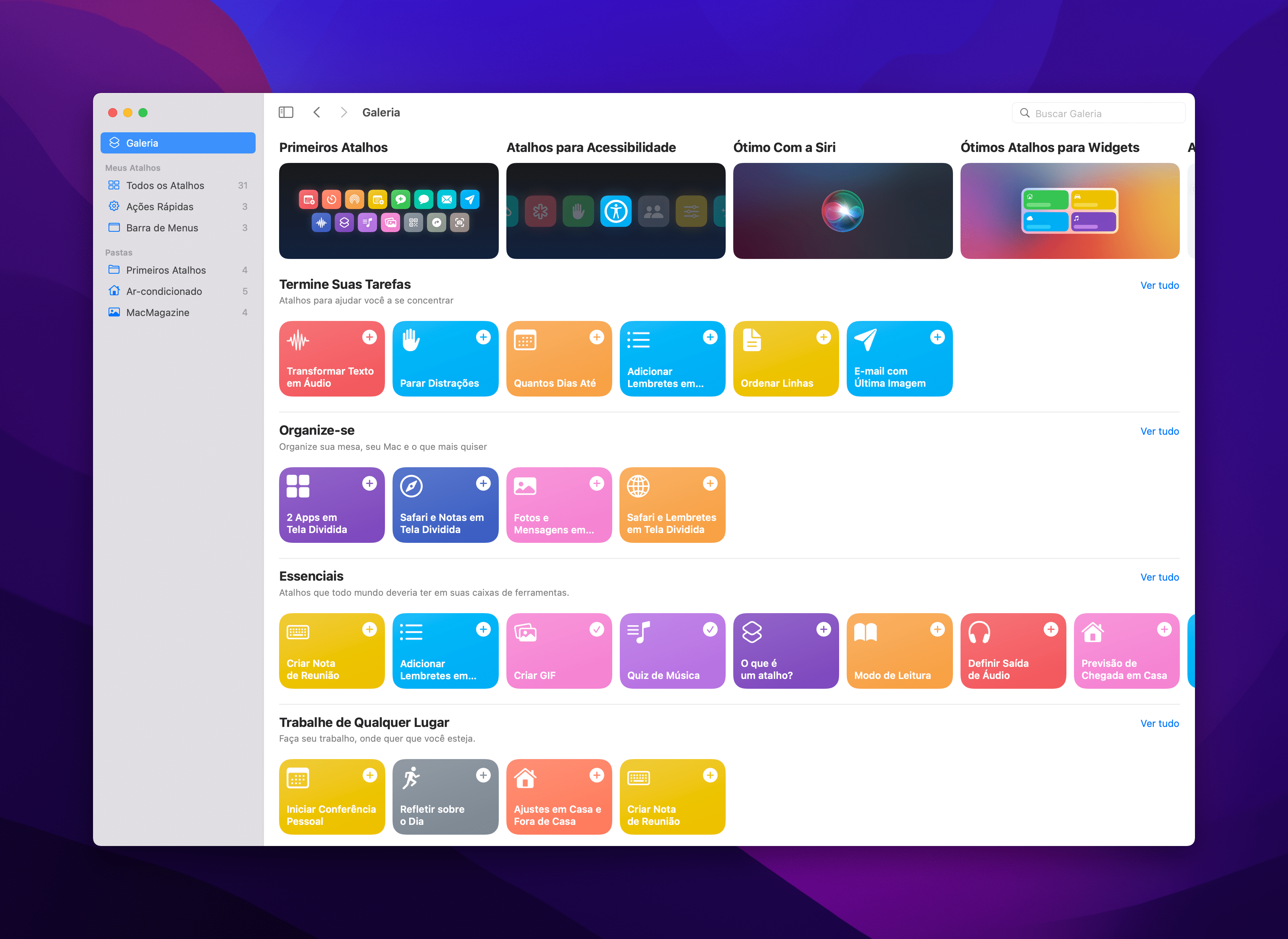Click plus on Ajustes em Casa e Fora de Casa

596,775
